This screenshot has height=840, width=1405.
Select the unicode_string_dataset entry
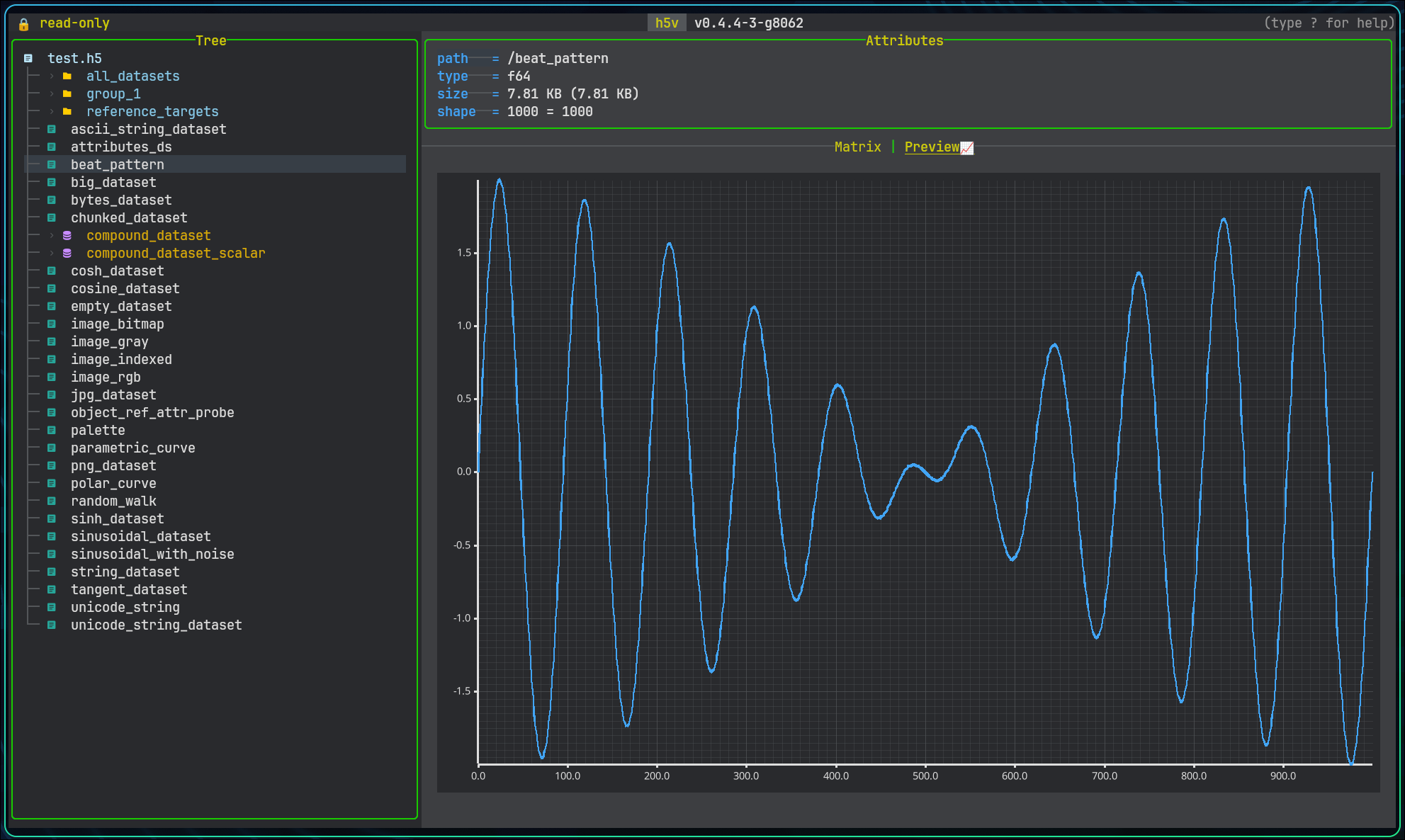(157, 625)
